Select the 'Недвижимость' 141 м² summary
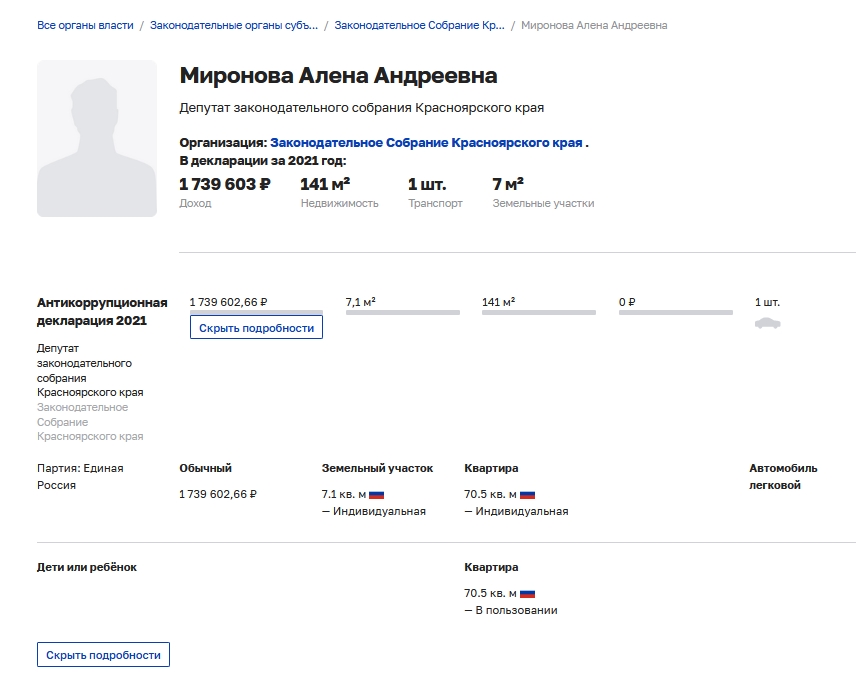The width and height of the screenshot is (856, 694). 325,184
